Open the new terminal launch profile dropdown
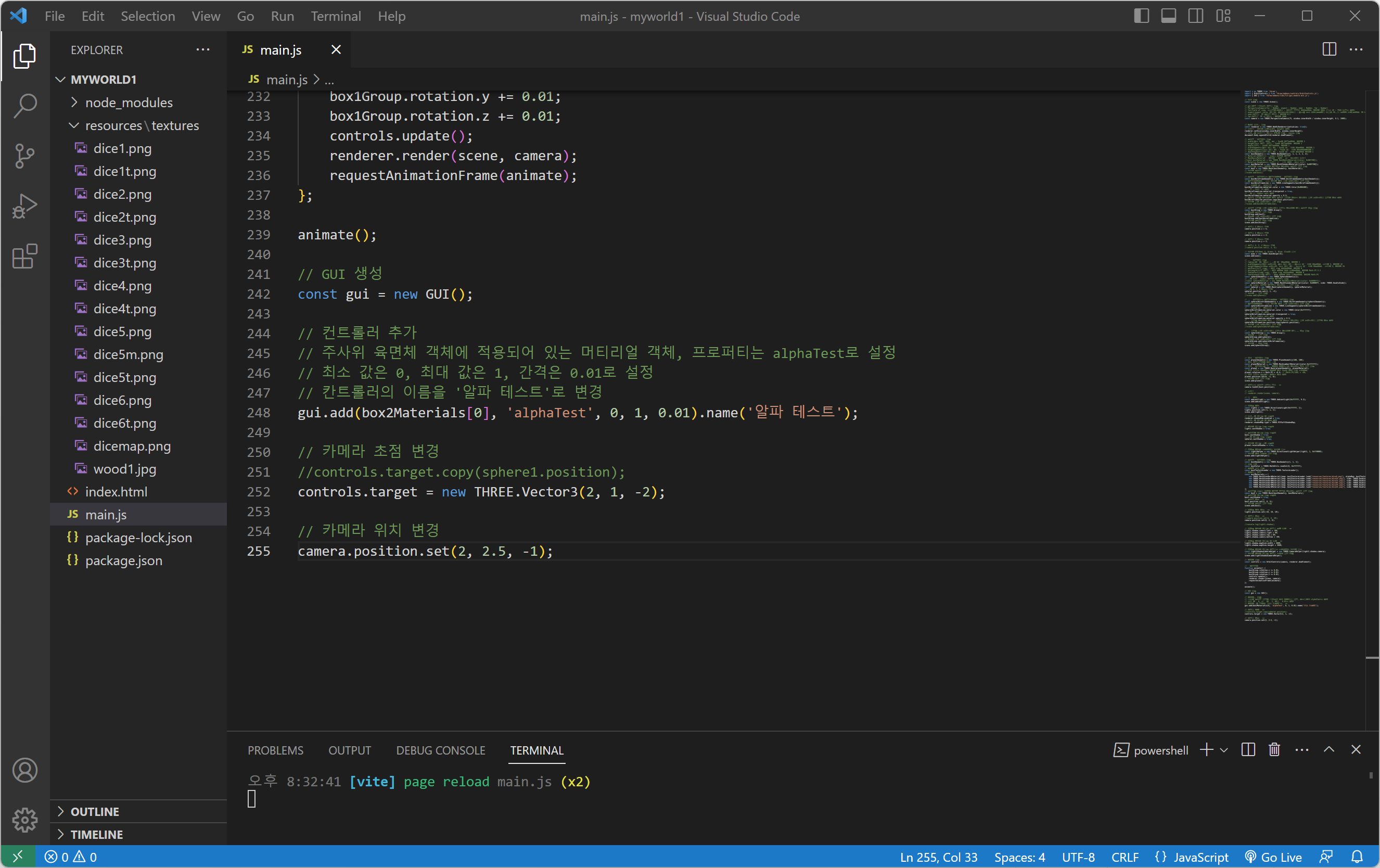Viewport: 1380px width, 868px height. [x=1224, y=750]
